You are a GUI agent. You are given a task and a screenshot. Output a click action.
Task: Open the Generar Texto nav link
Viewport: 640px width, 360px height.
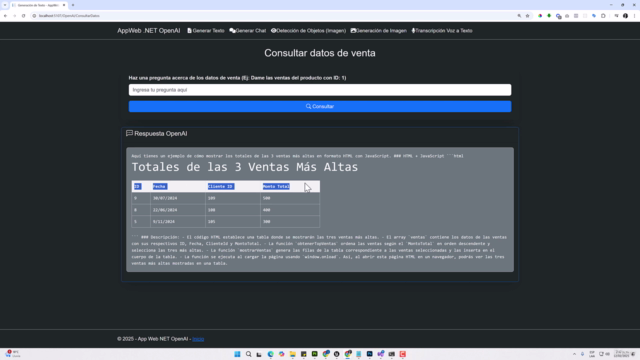(206, 31)
